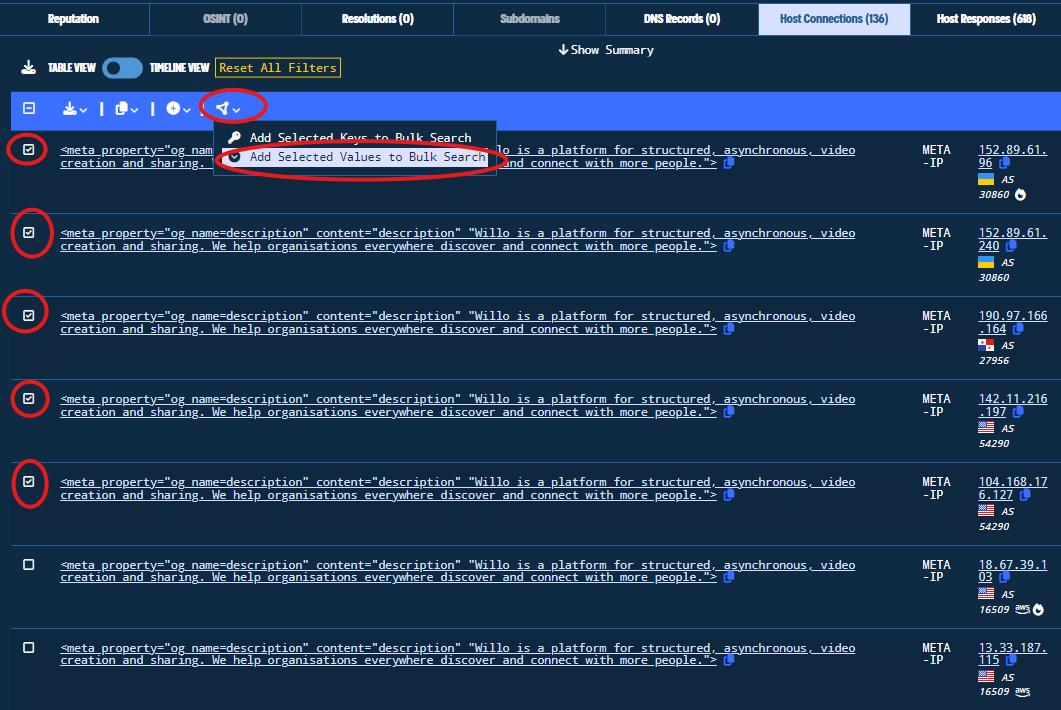Copy meta description text in 18.67.39.103 row
Viewport: 1061px width, 710px height.
729,578
